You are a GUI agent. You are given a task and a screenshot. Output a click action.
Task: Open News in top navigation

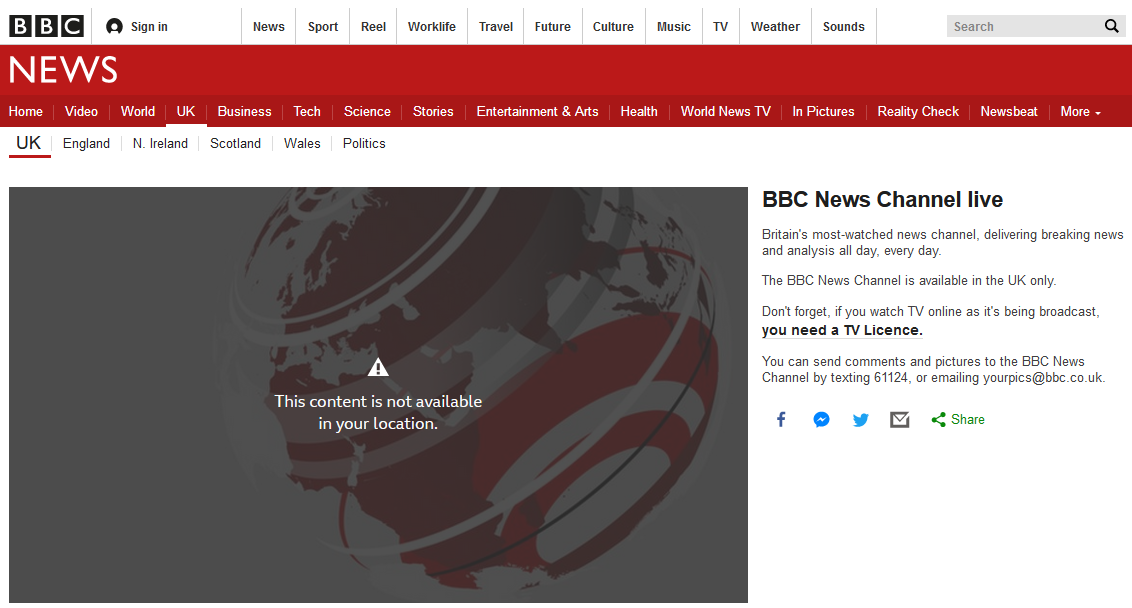click(269, 27)
